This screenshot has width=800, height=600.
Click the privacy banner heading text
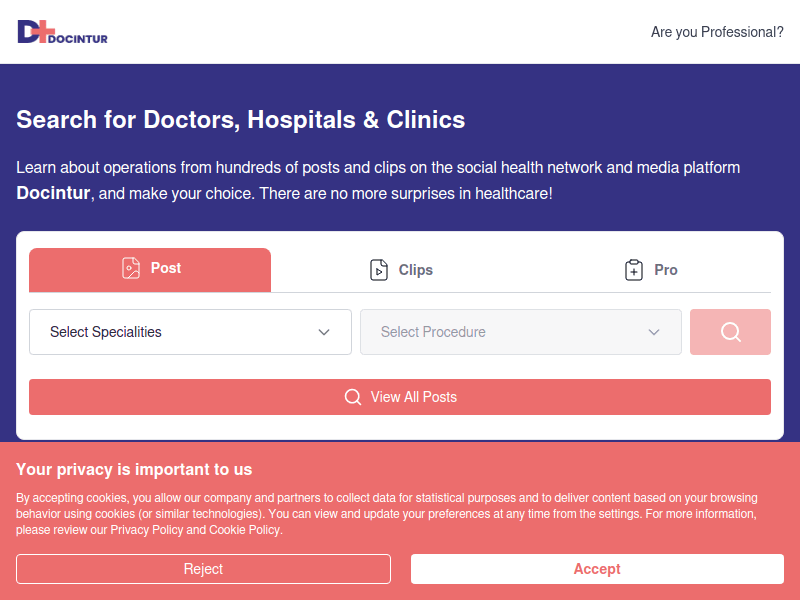(x=134, y=470)
